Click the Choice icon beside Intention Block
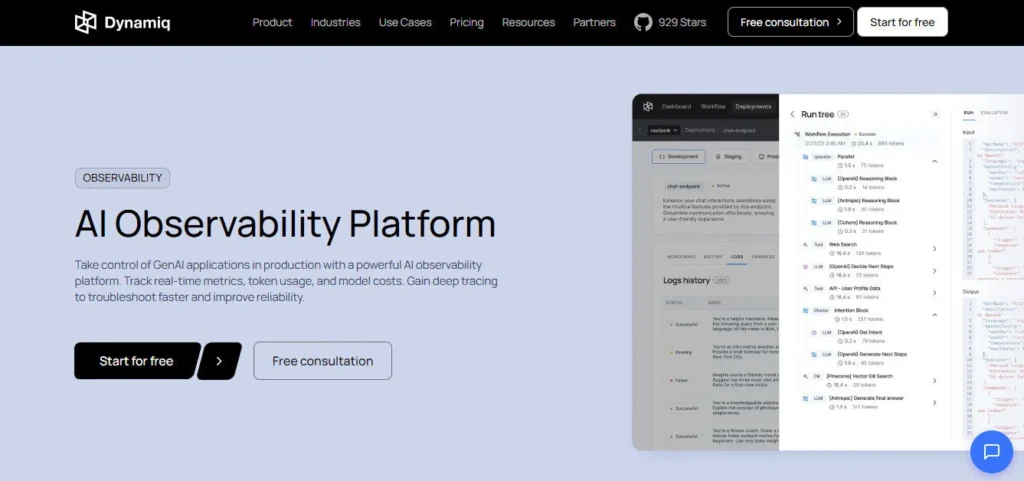This screenshot has height=481, width=1024. pyautogui.click(x=805, y=311)
